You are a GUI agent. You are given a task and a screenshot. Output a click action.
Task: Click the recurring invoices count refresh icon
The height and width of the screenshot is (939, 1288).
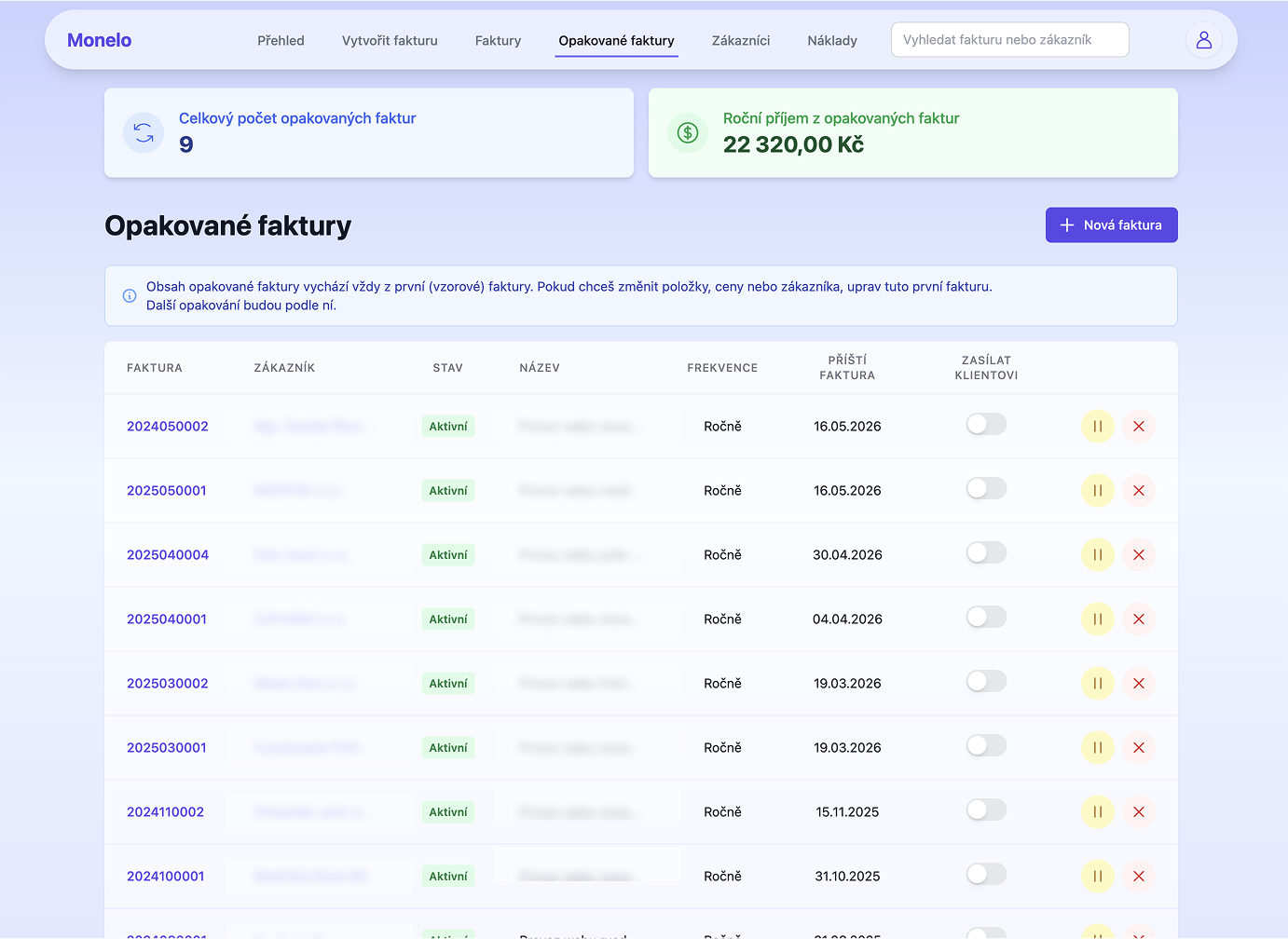pos(144,133)
